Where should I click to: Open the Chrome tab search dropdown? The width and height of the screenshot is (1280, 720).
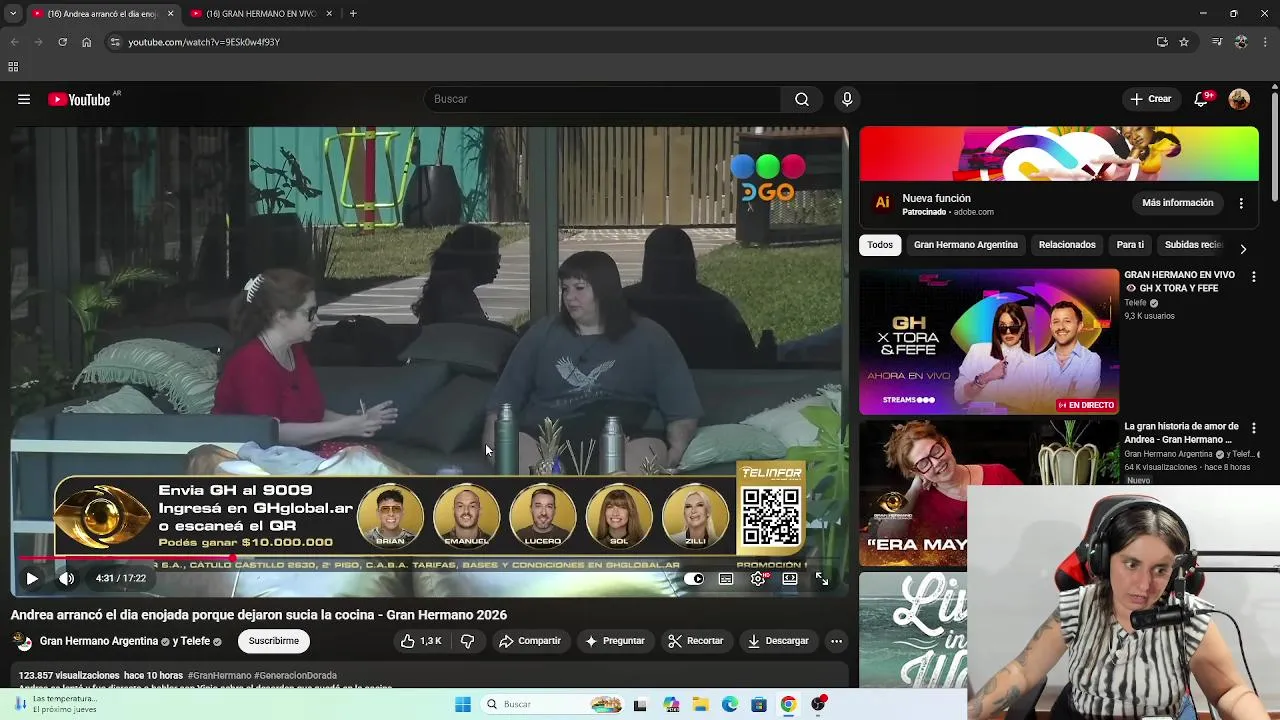[13, 14]
